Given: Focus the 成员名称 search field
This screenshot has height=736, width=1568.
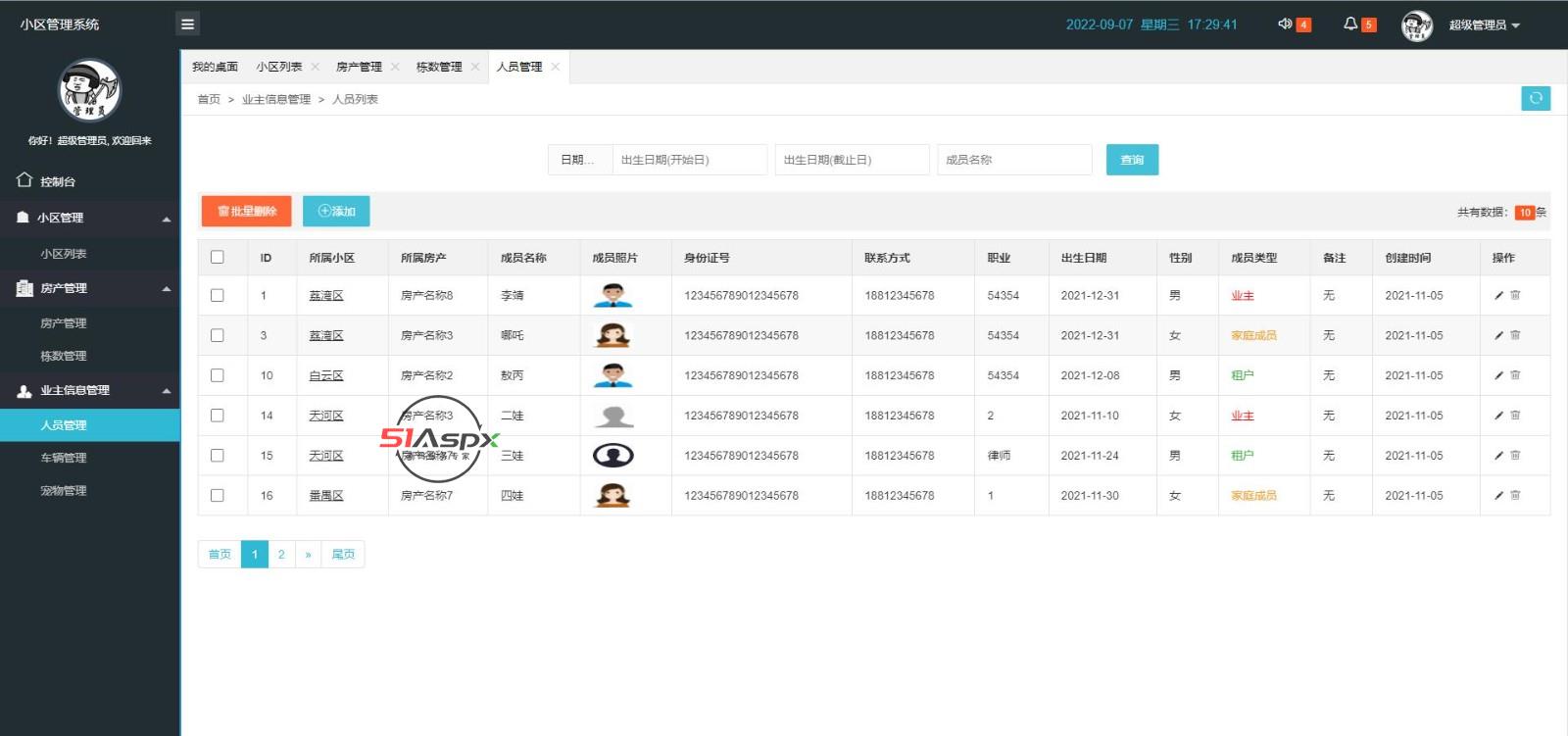Looking at the screenshot, I should click(x=1015, y=160).
